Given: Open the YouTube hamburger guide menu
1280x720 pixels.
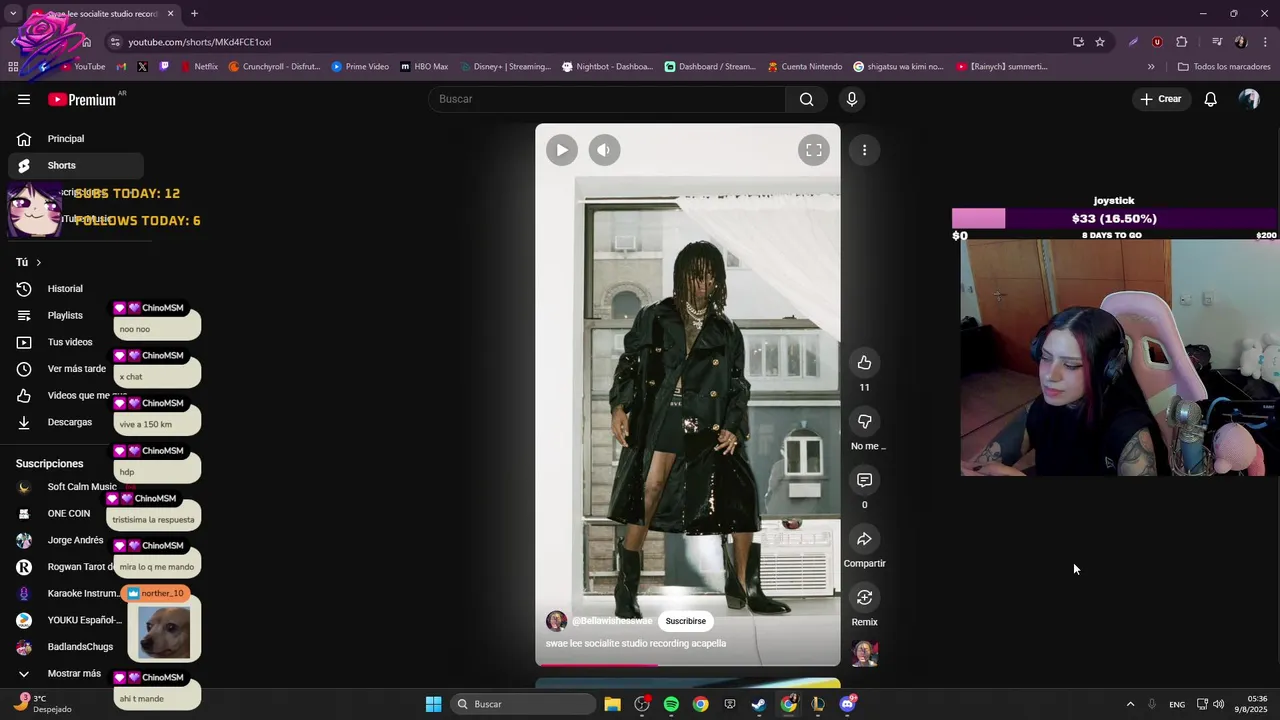Looking at the screenshot, I should [x=24, y=99].
